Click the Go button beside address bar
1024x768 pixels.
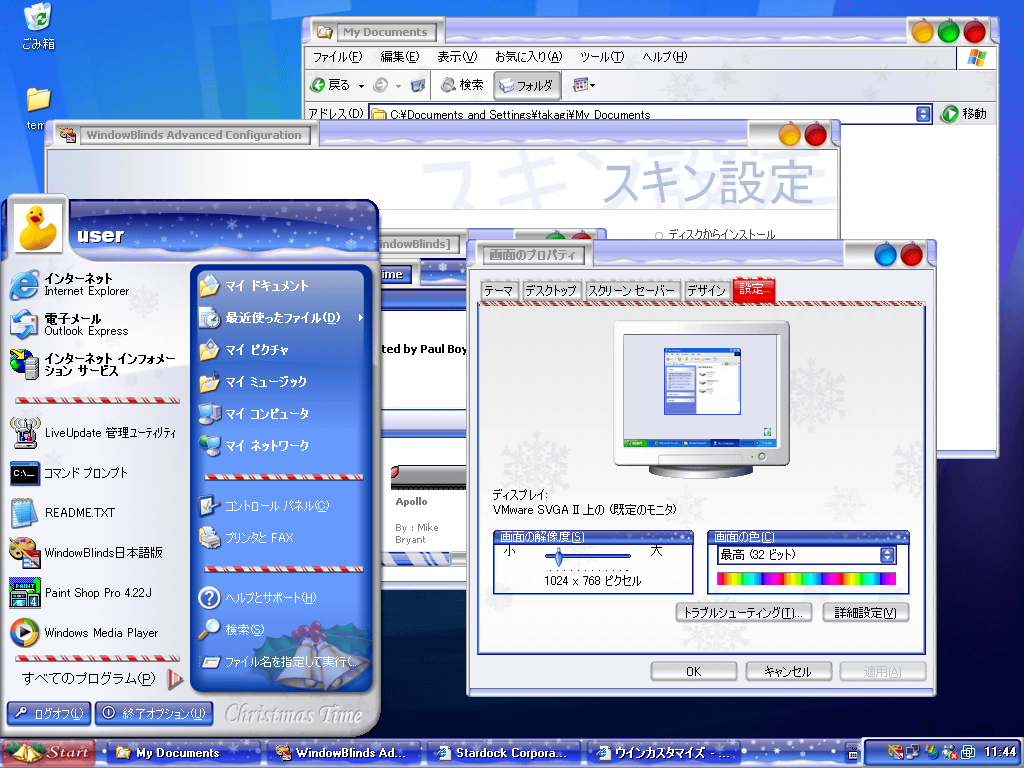(x=964, y=114)
